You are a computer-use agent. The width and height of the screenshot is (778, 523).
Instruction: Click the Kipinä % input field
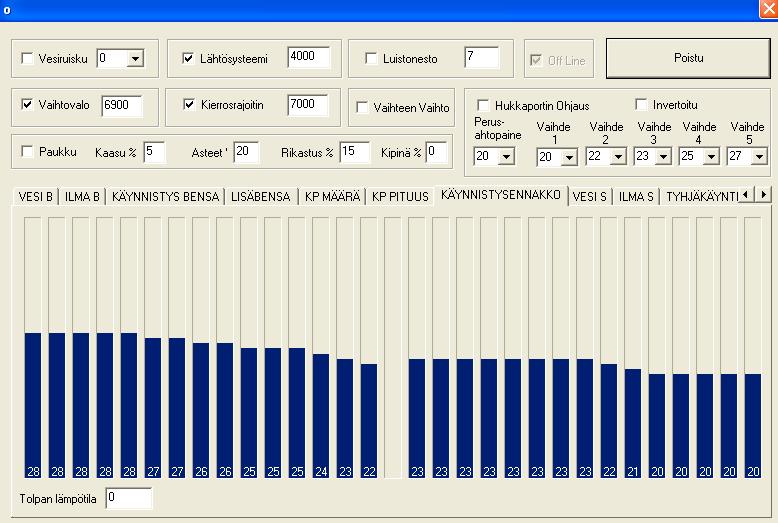coord(437,152)
